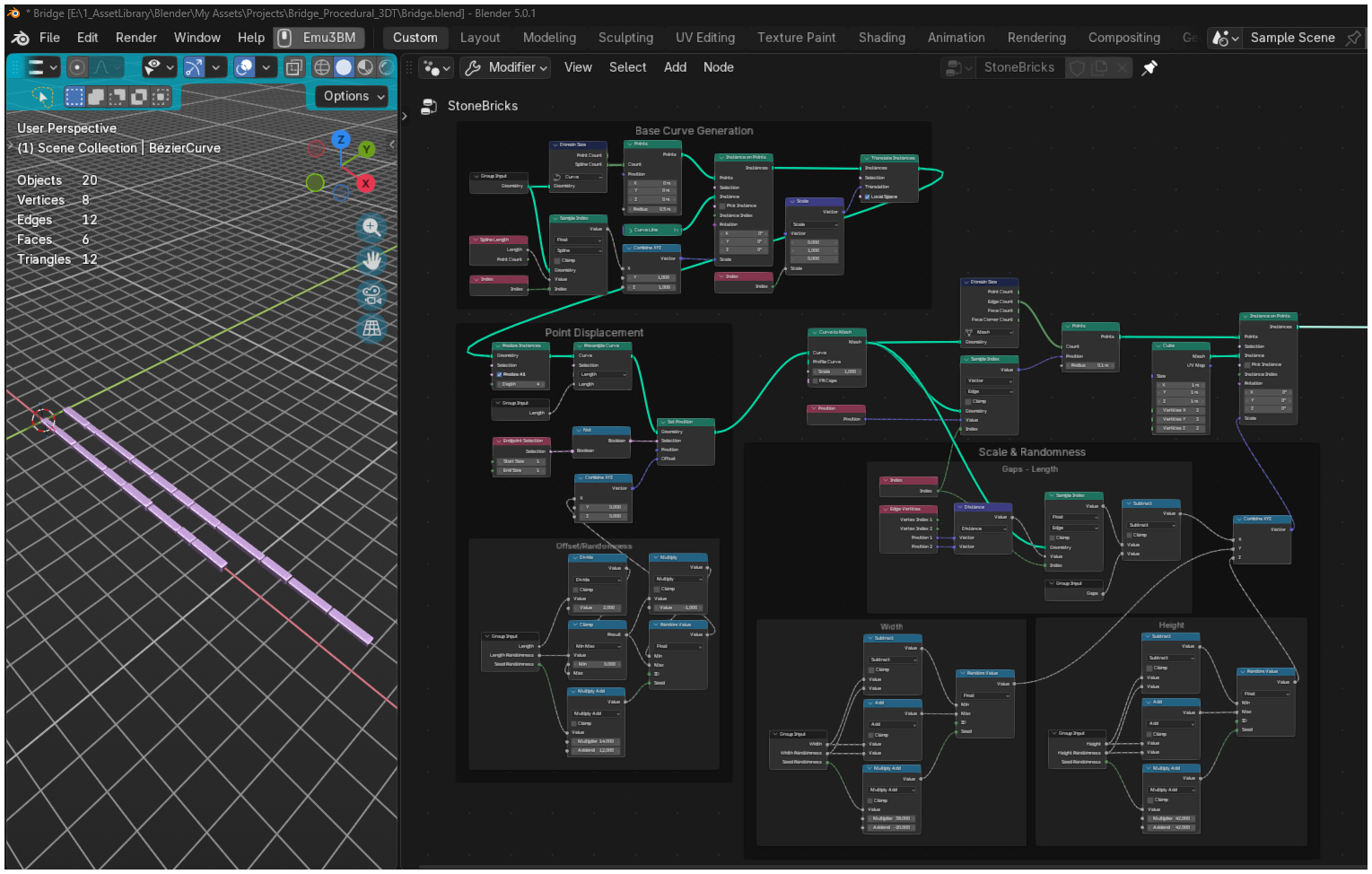Open the node editor Select menu

(x=628, y=67)
